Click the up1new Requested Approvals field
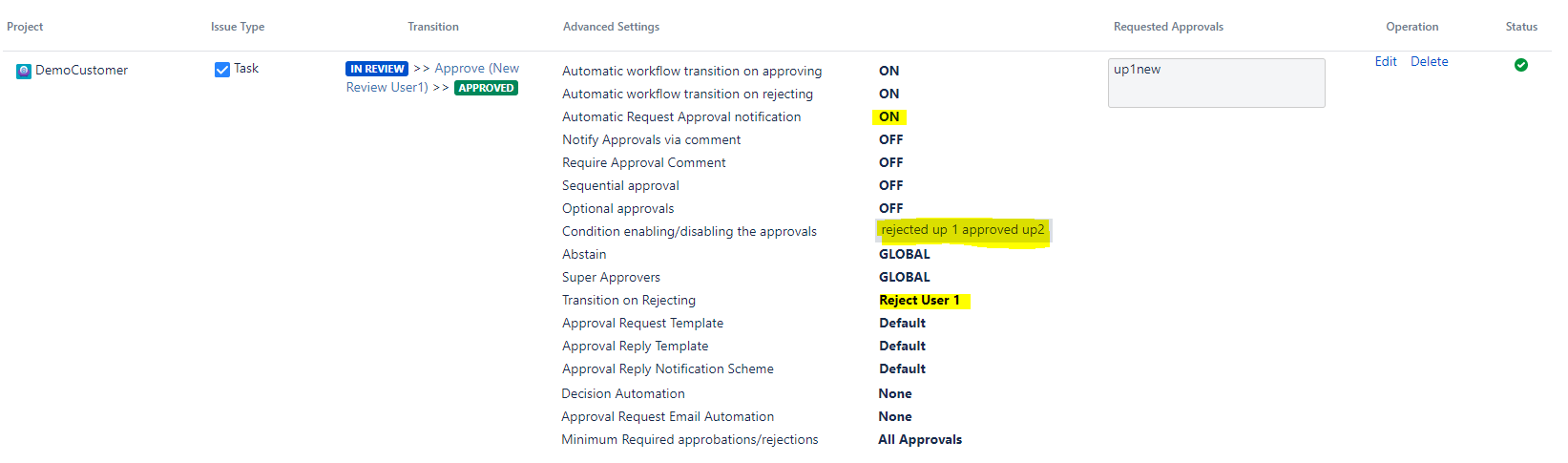 (x=1217, y=83)
